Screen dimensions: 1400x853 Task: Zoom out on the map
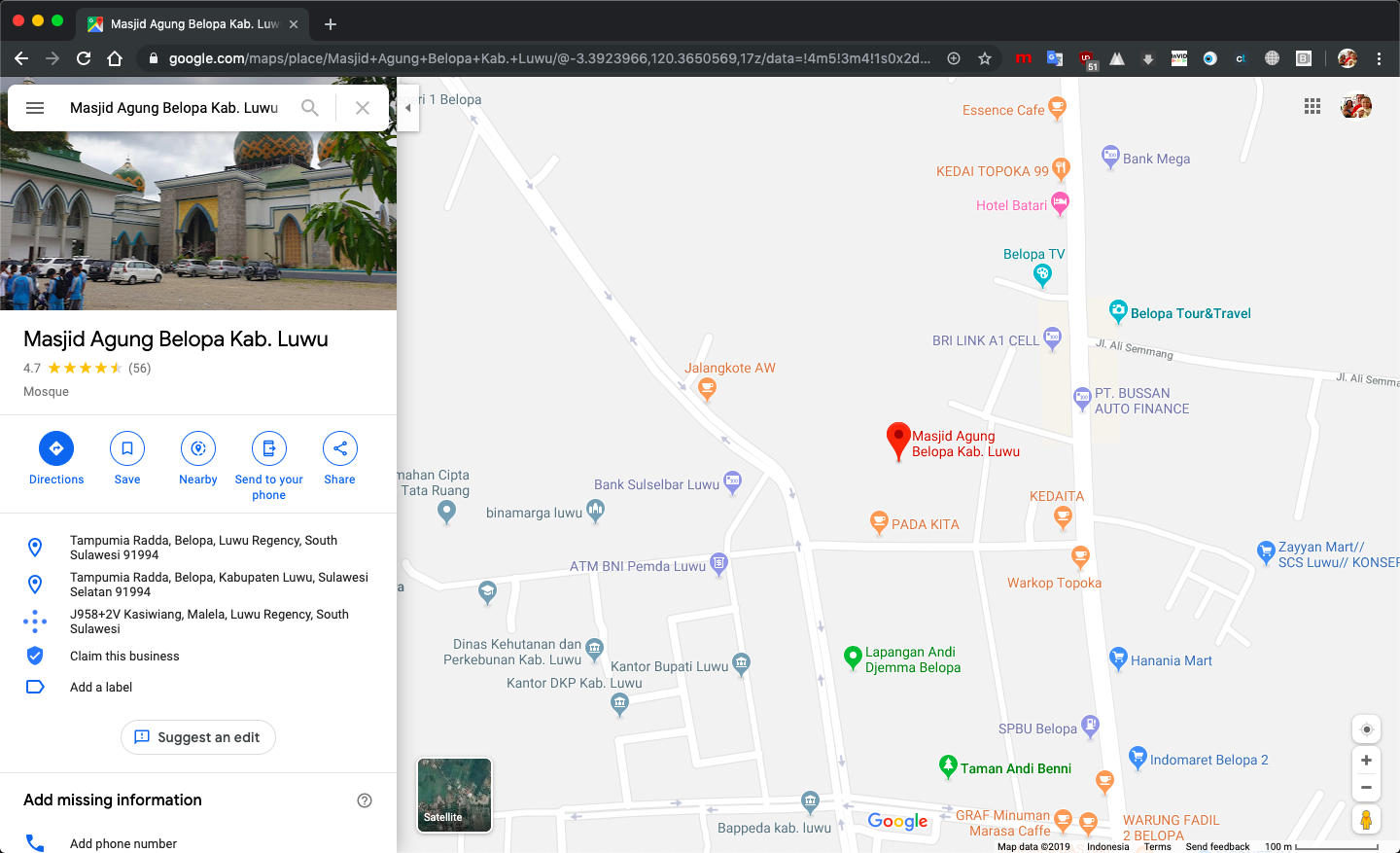(1366, 788)
